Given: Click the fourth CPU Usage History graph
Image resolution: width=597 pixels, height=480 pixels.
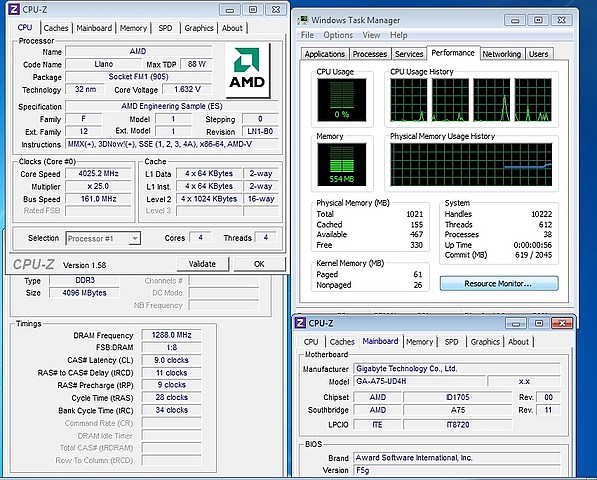Looking at the screenshot, I should [533, 100].
